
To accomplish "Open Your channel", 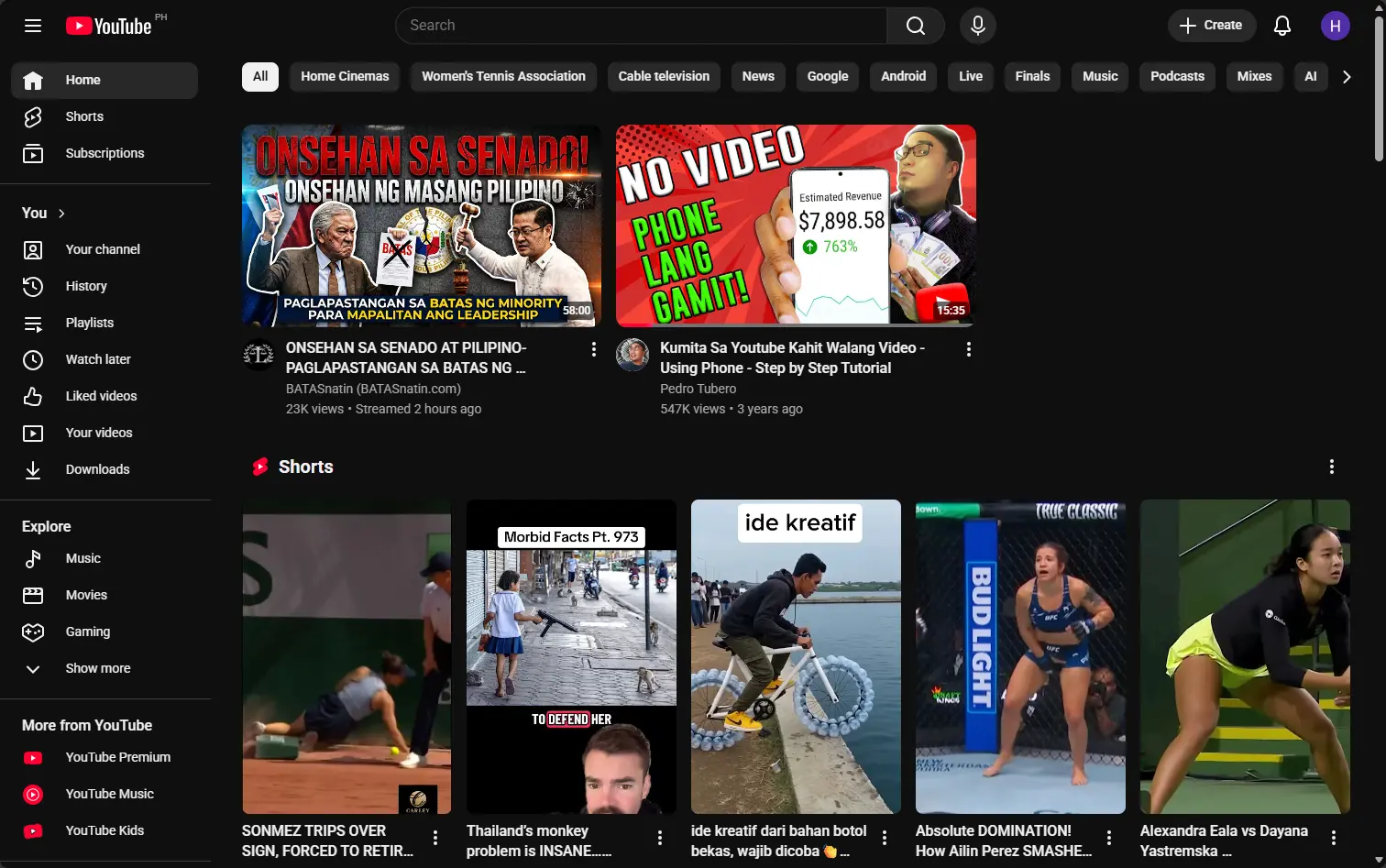I will click(104, 249).
